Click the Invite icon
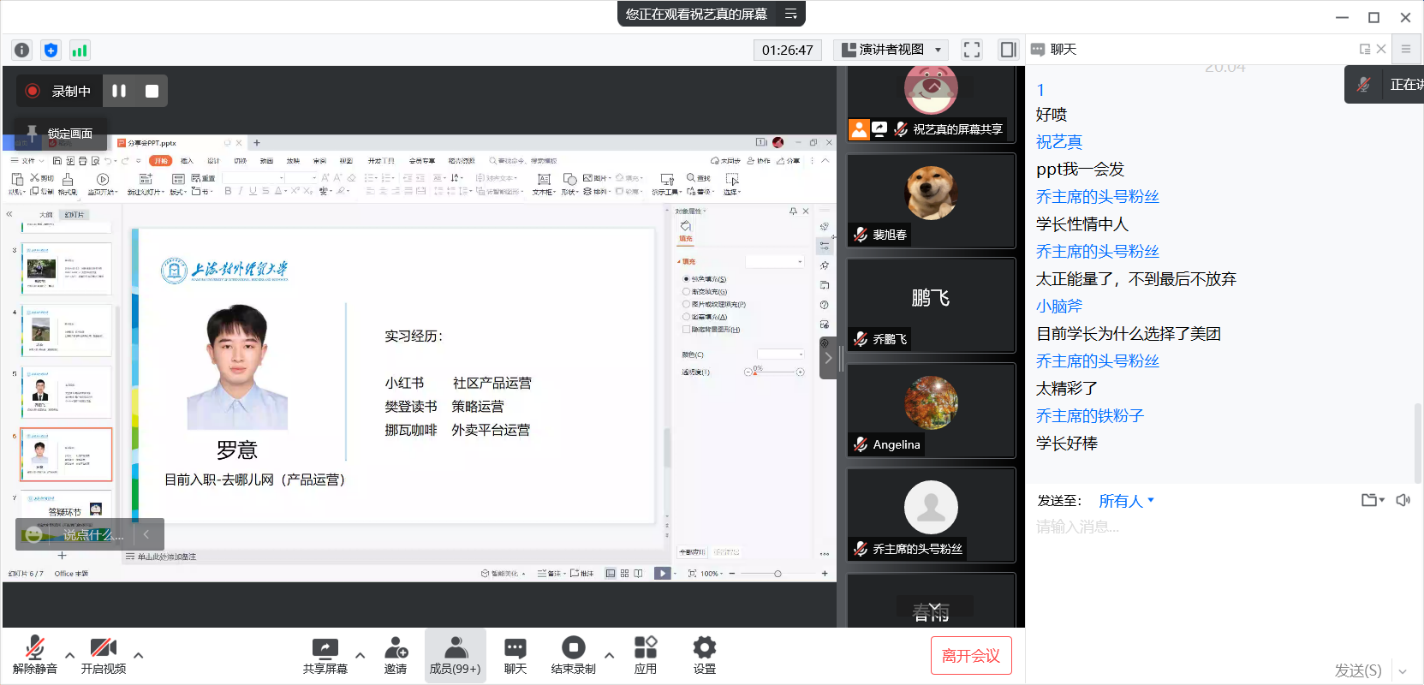1424x685 pixels. point(395,655)
